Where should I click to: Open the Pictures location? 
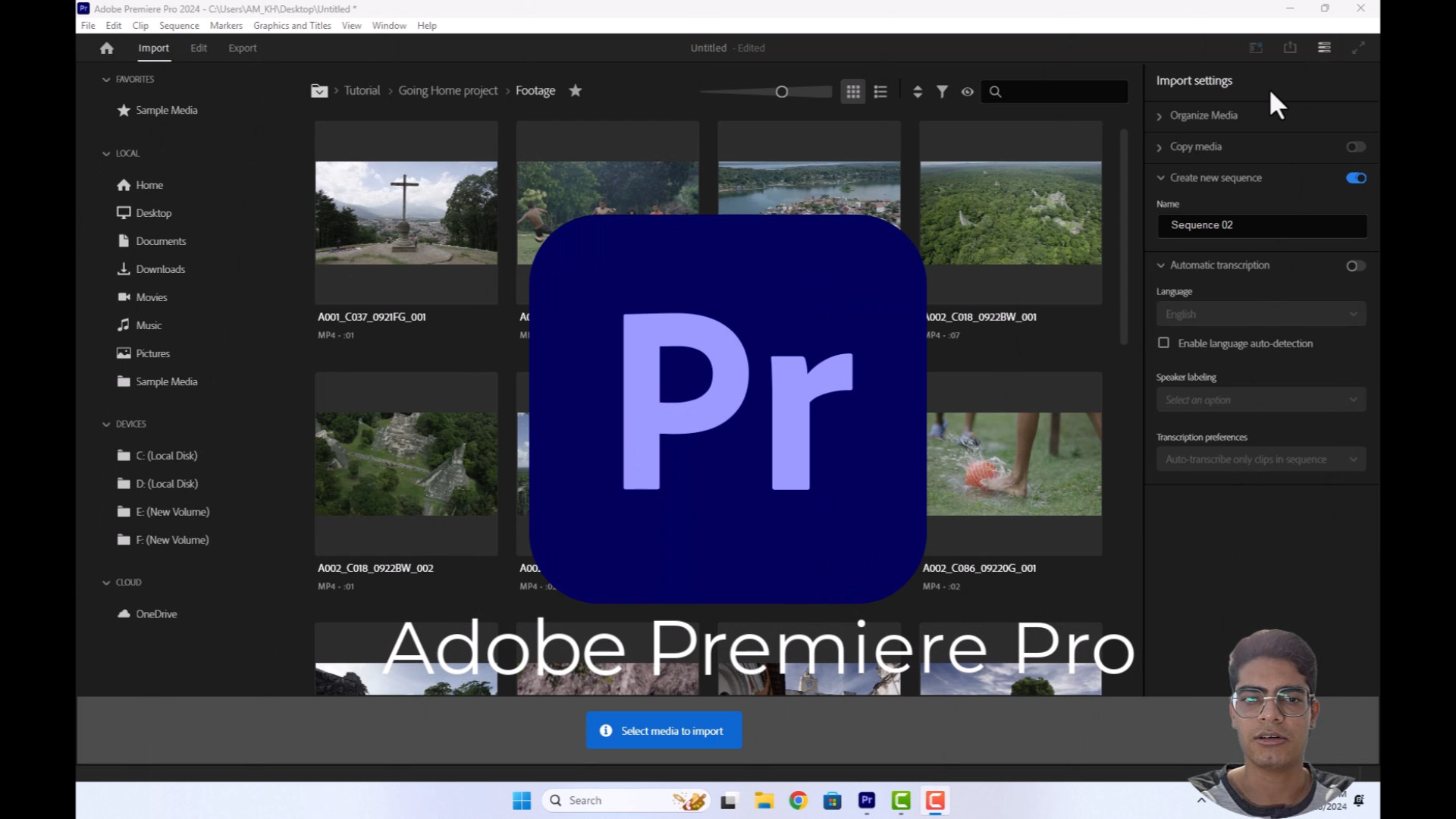pyautogui.click(x=143, y=353)
